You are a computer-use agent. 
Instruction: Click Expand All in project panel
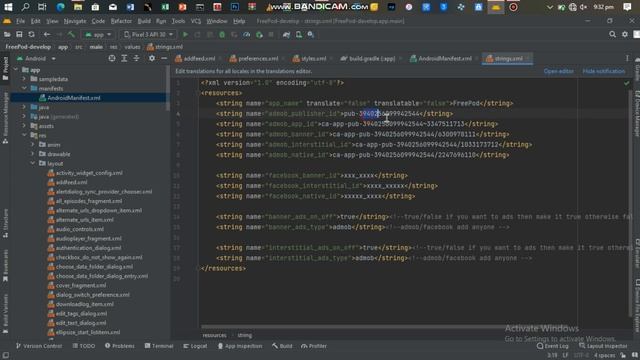pyautogui.click(x=124, y=58)
